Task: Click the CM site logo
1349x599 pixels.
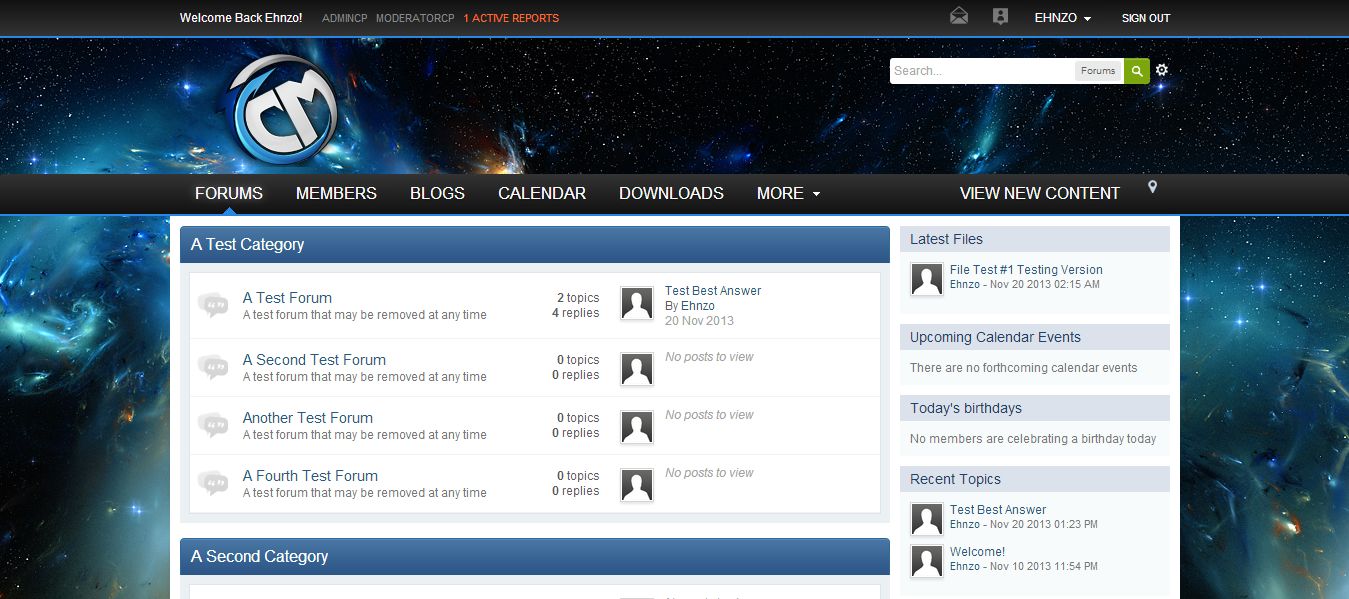Action: coord(283,108)
